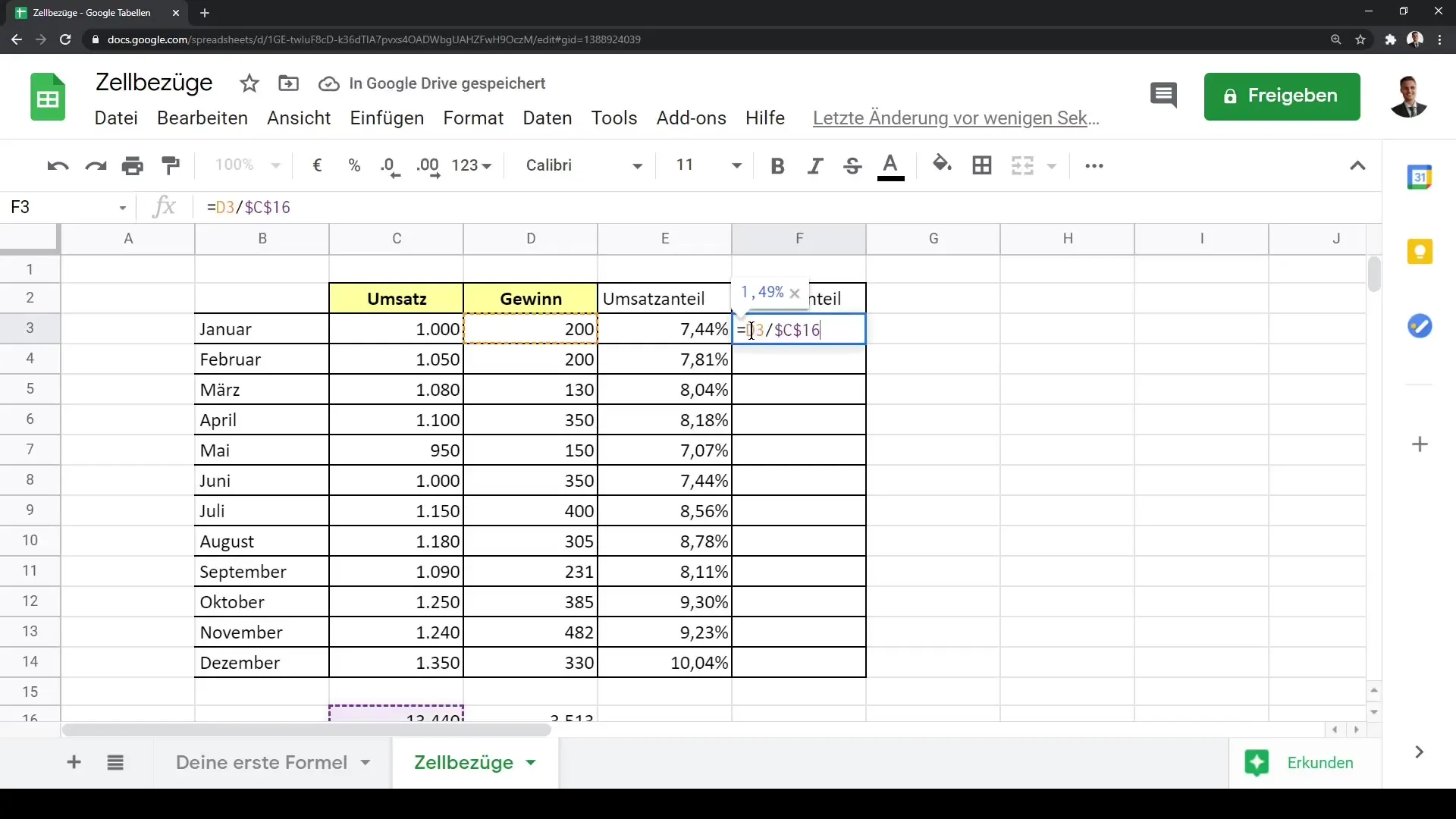This screenshot has height=819, width=1456.
Task: Select row 8 header
Action: [x=30, y=480]
